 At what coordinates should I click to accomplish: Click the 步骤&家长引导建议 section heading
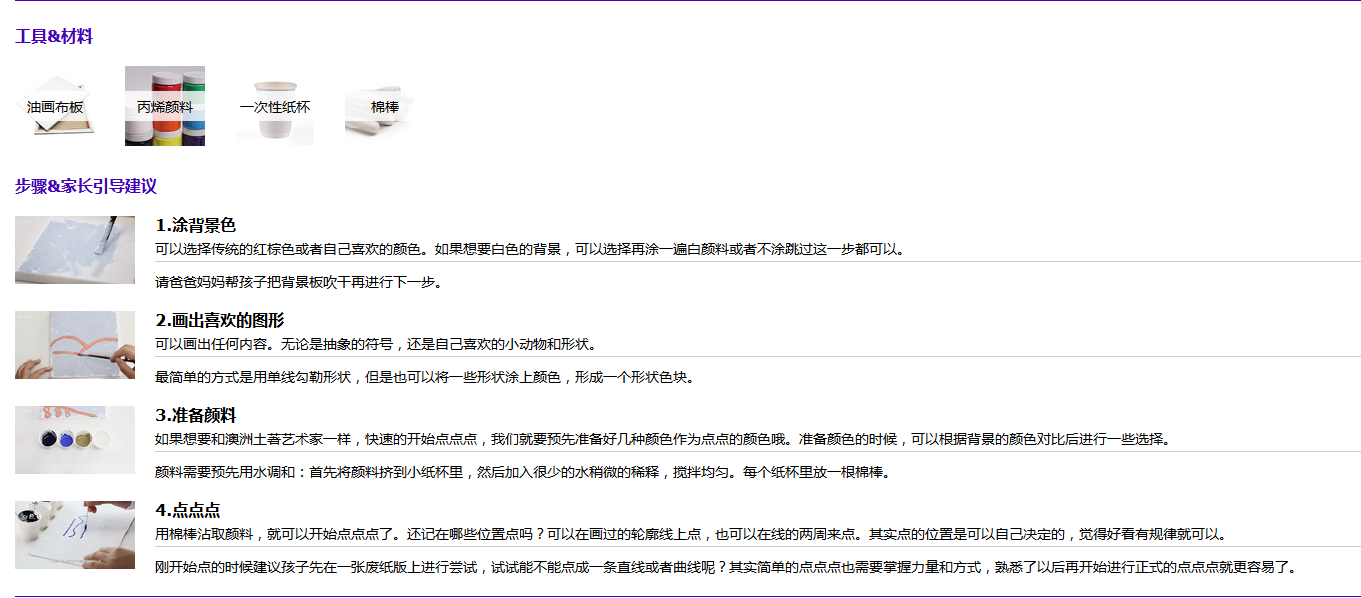(86, 186)
